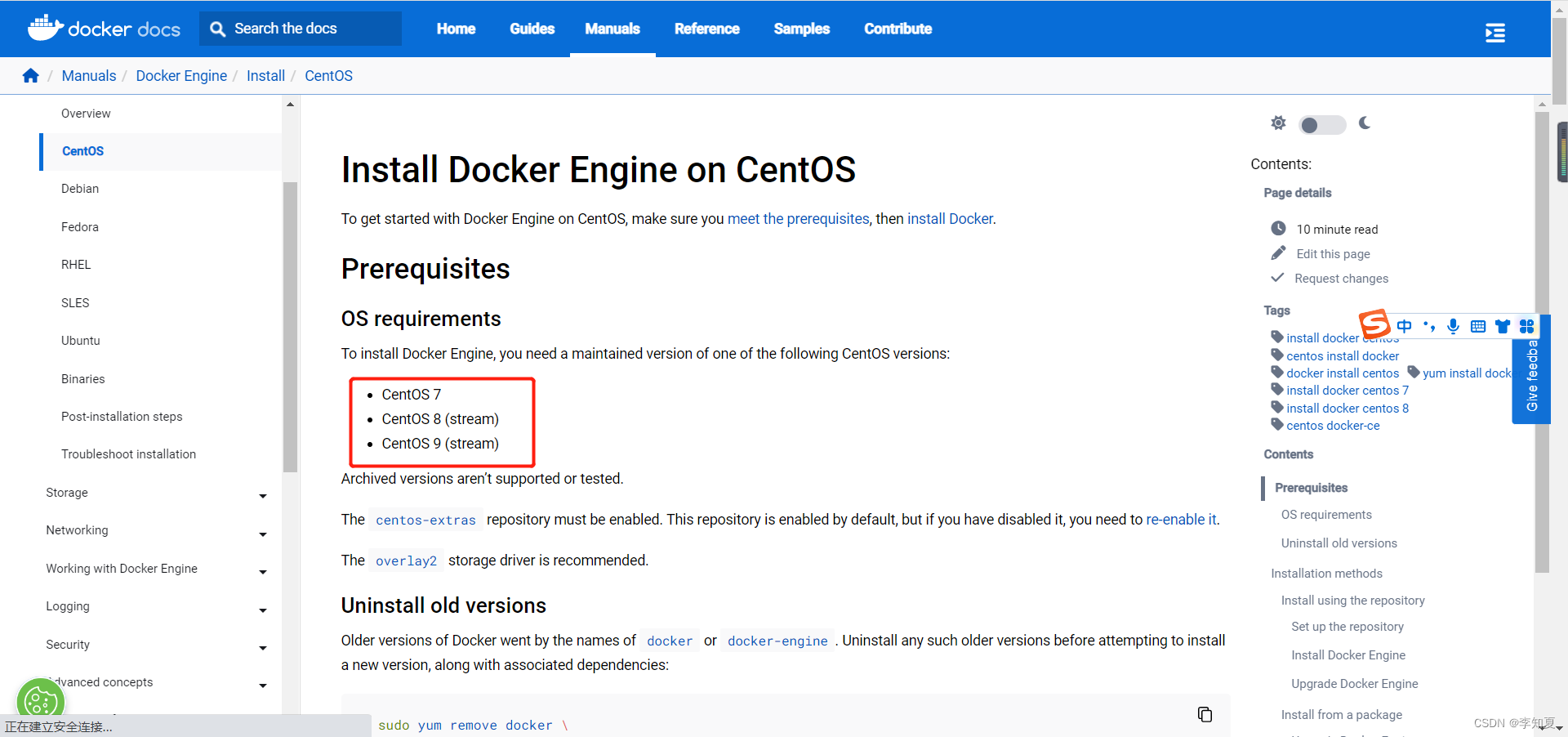Open the Reference tab in navbar
This screenshot has height=737, width=1568.
click(x=706, y=29)
